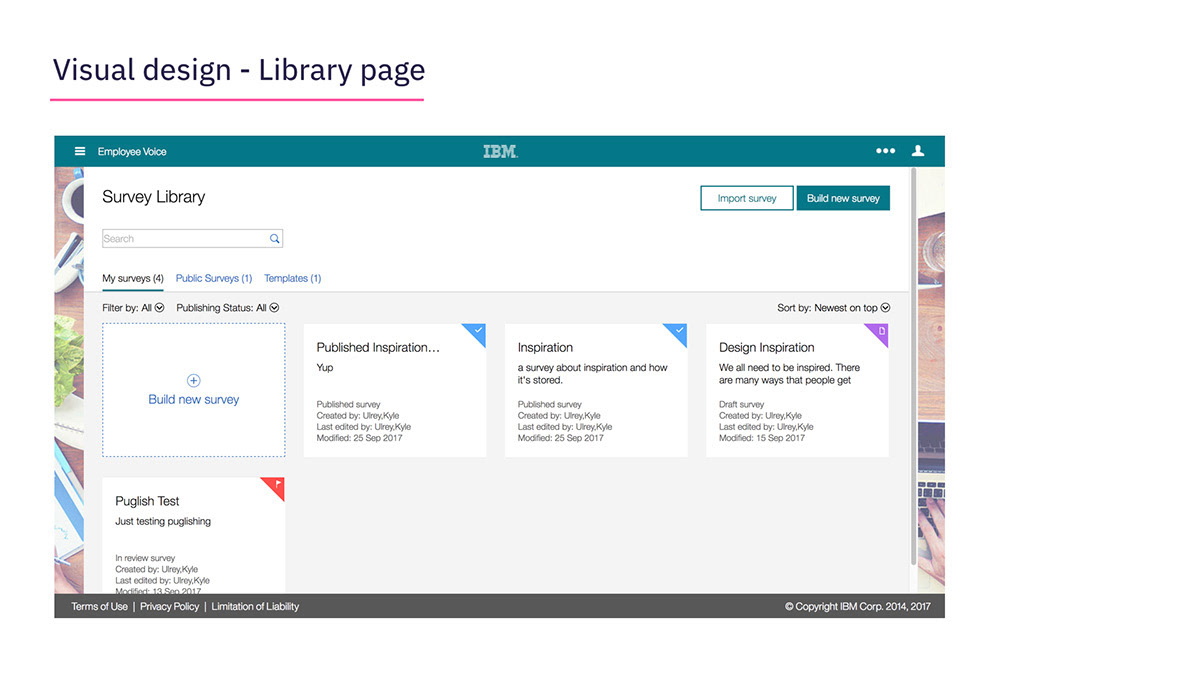
Task: Click the blue checkmark badge on Published Inspiration card
Action: click(x=474, y=335)
